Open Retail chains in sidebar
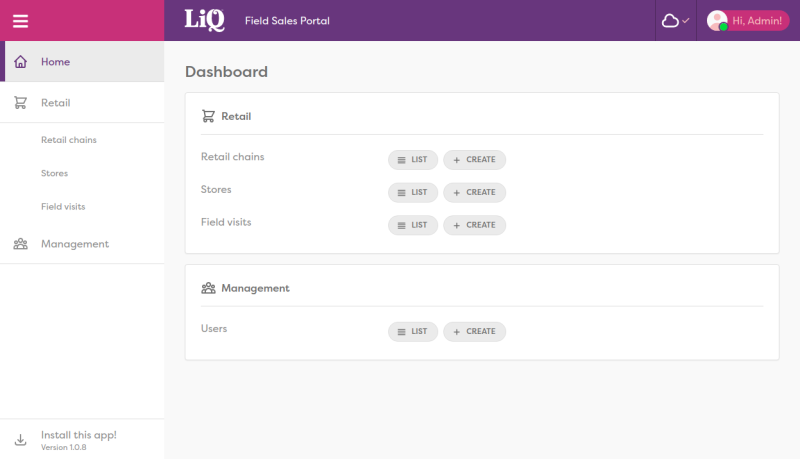Image resolution: width=800 pixels, height=459 pixels. (68, 140)
